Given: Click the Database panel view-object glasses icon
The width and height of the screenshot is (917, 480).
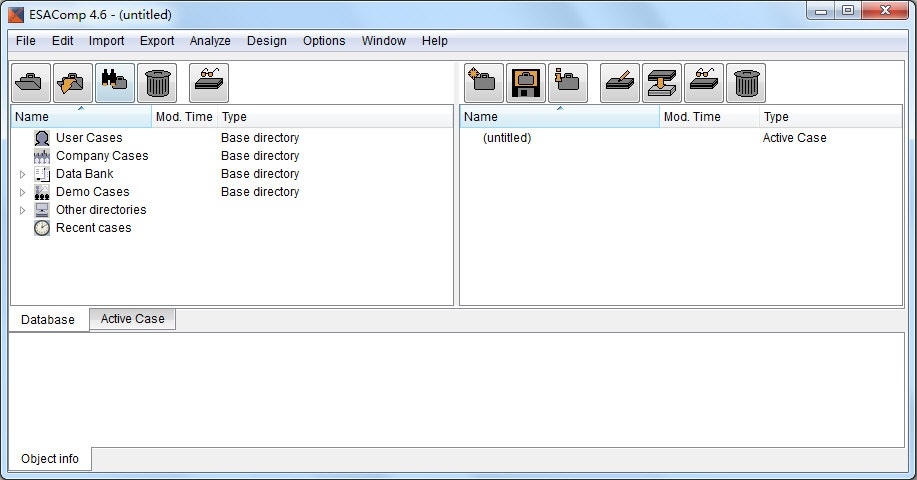Looking at the screenshot, I should tap(209, 83).
